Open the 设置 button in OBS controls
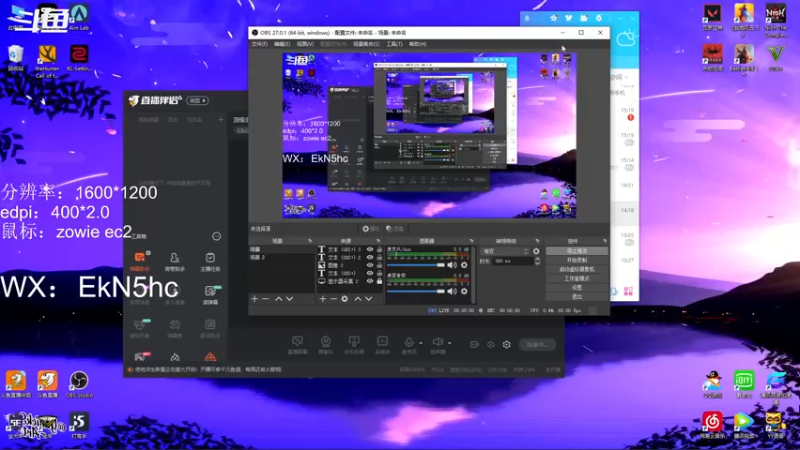The image size is (800, 450). 577,287
